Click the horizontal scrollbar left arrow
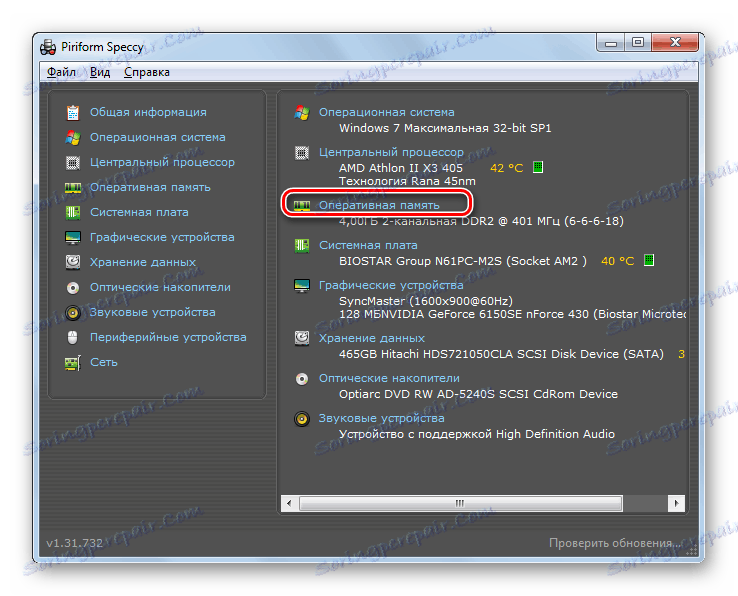Viewport: 738px width, 596px height. click(289, 503)
